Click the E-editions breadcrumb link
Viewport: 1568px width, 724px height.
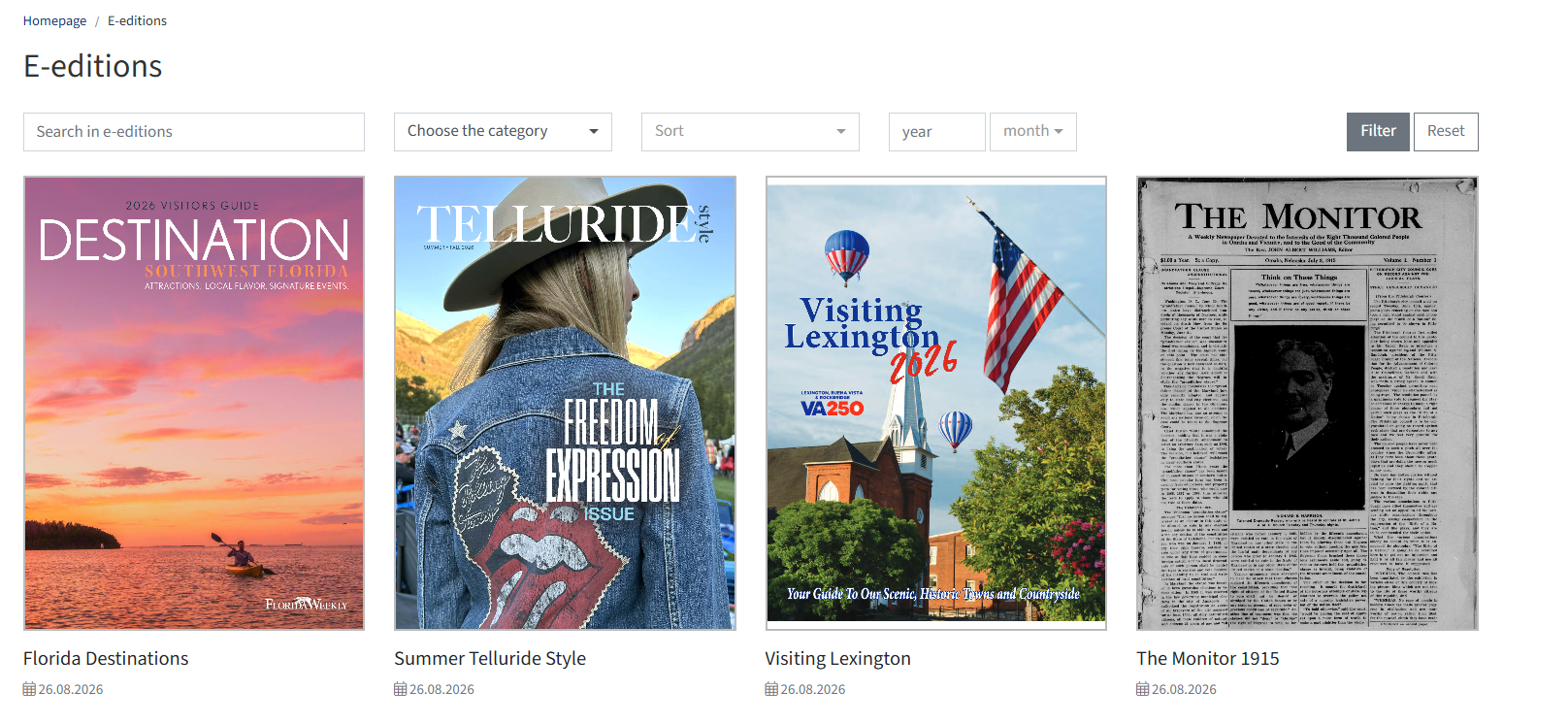(137, 20)
